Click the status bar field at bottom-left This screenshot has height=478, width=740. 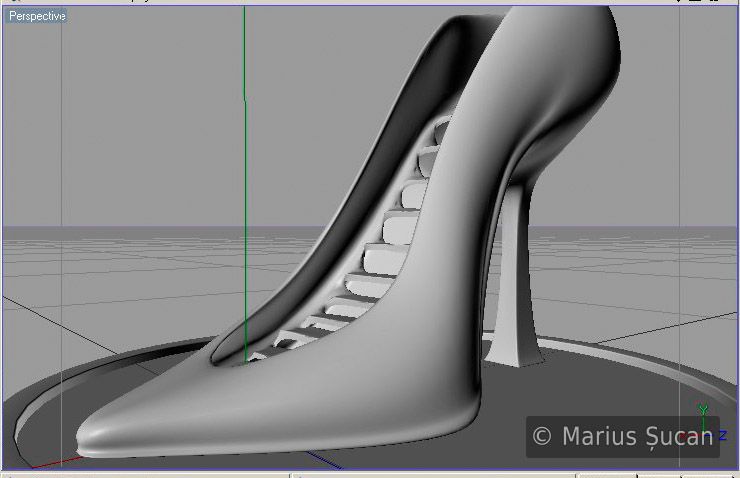150,475
